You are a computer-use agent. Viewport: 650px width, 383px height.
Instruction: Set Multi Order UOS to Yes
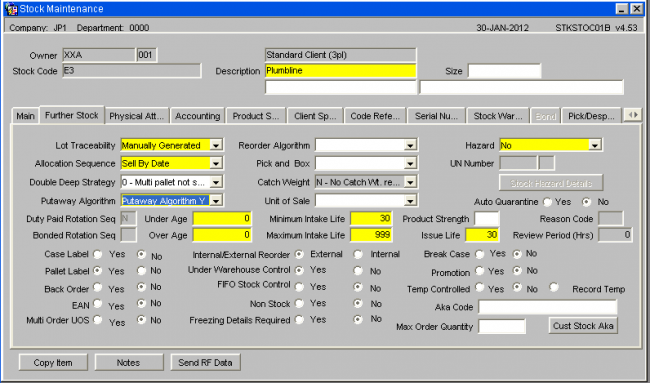[98, 320]
